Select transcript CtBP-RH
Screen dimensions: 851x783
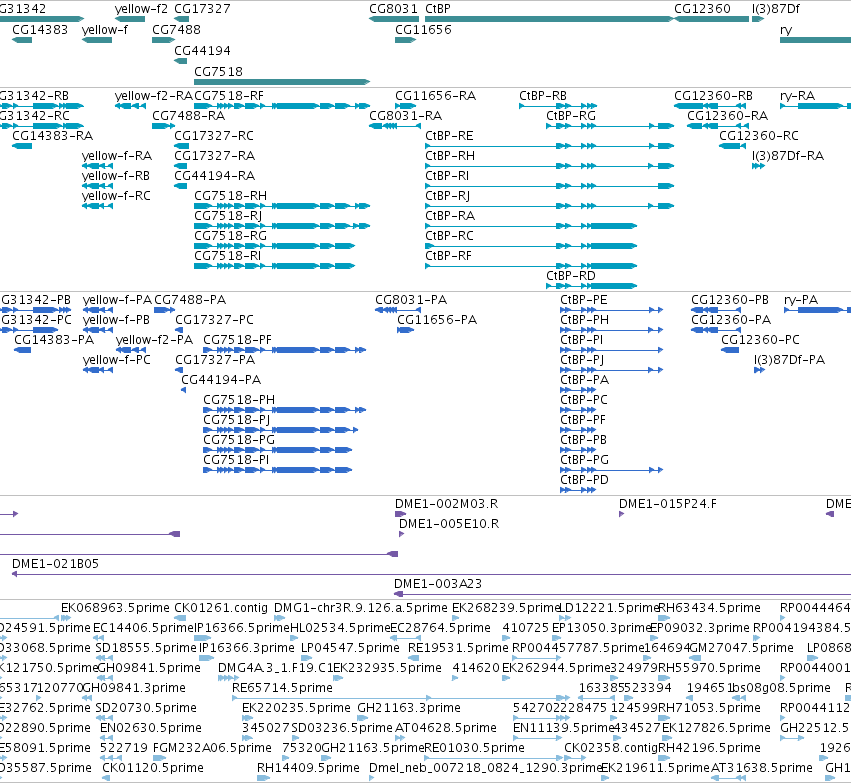[450, 156]
